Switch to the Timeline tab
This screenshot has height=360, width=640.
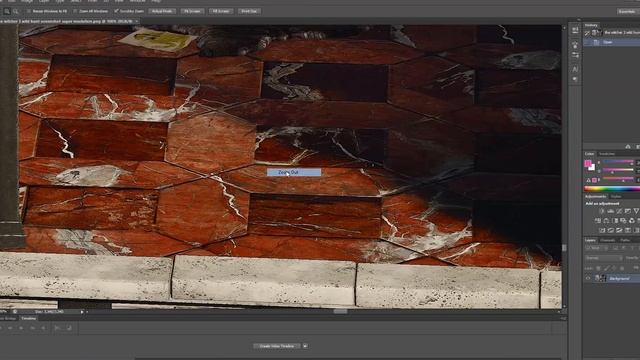click(x=28, y=318)
